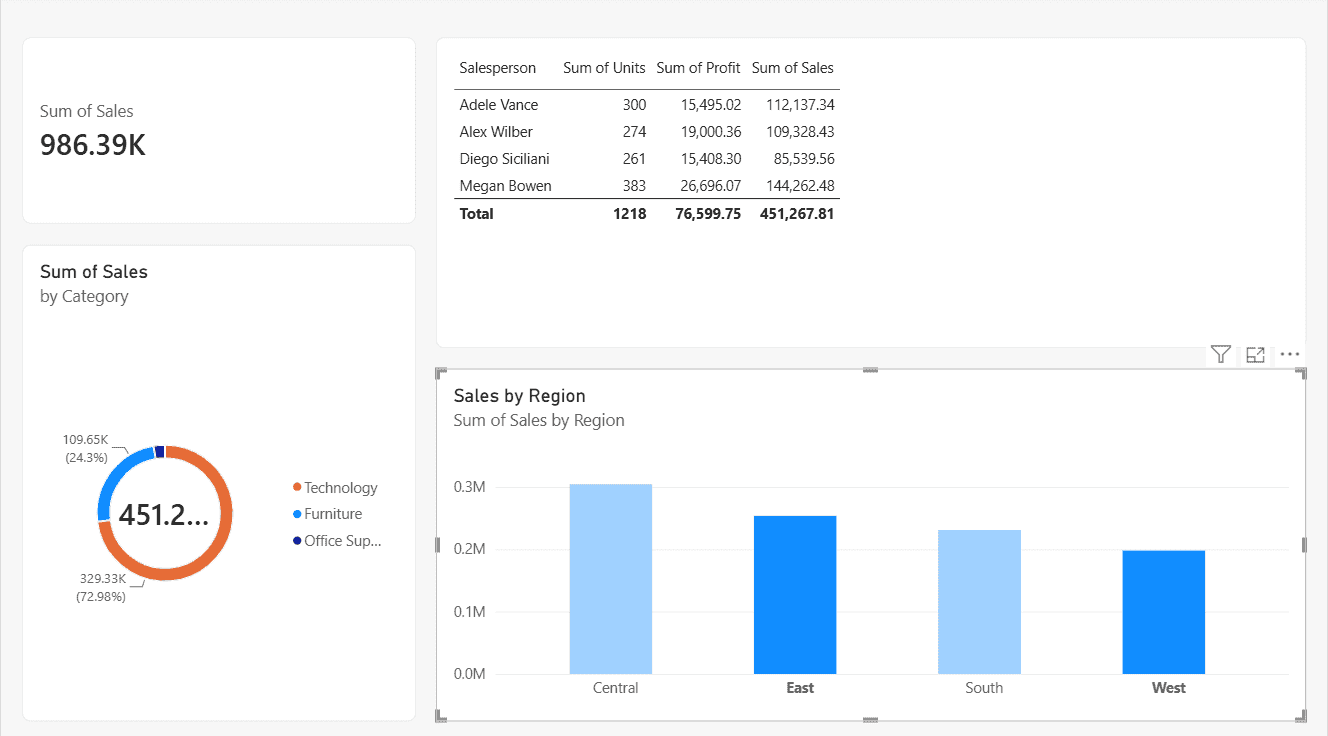Select the Megan Bowen row name
The height and width of the screenshot is (736, 1328).
coord(506,186)
